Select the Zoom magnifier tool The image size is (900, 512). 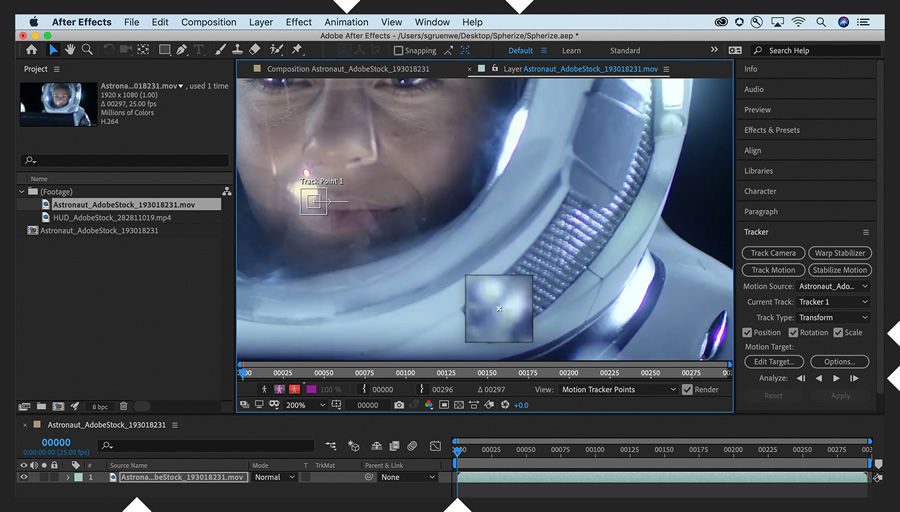point(87,49)
